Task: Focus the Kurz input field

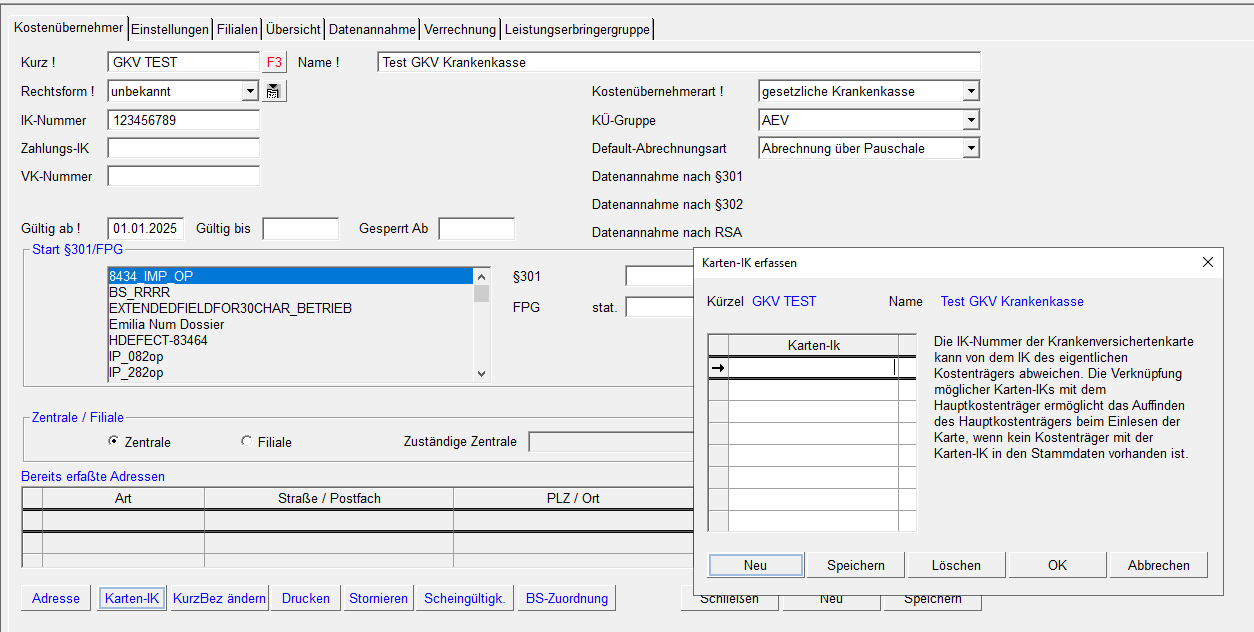Action: pyautogui.click(x=183, y=62)
